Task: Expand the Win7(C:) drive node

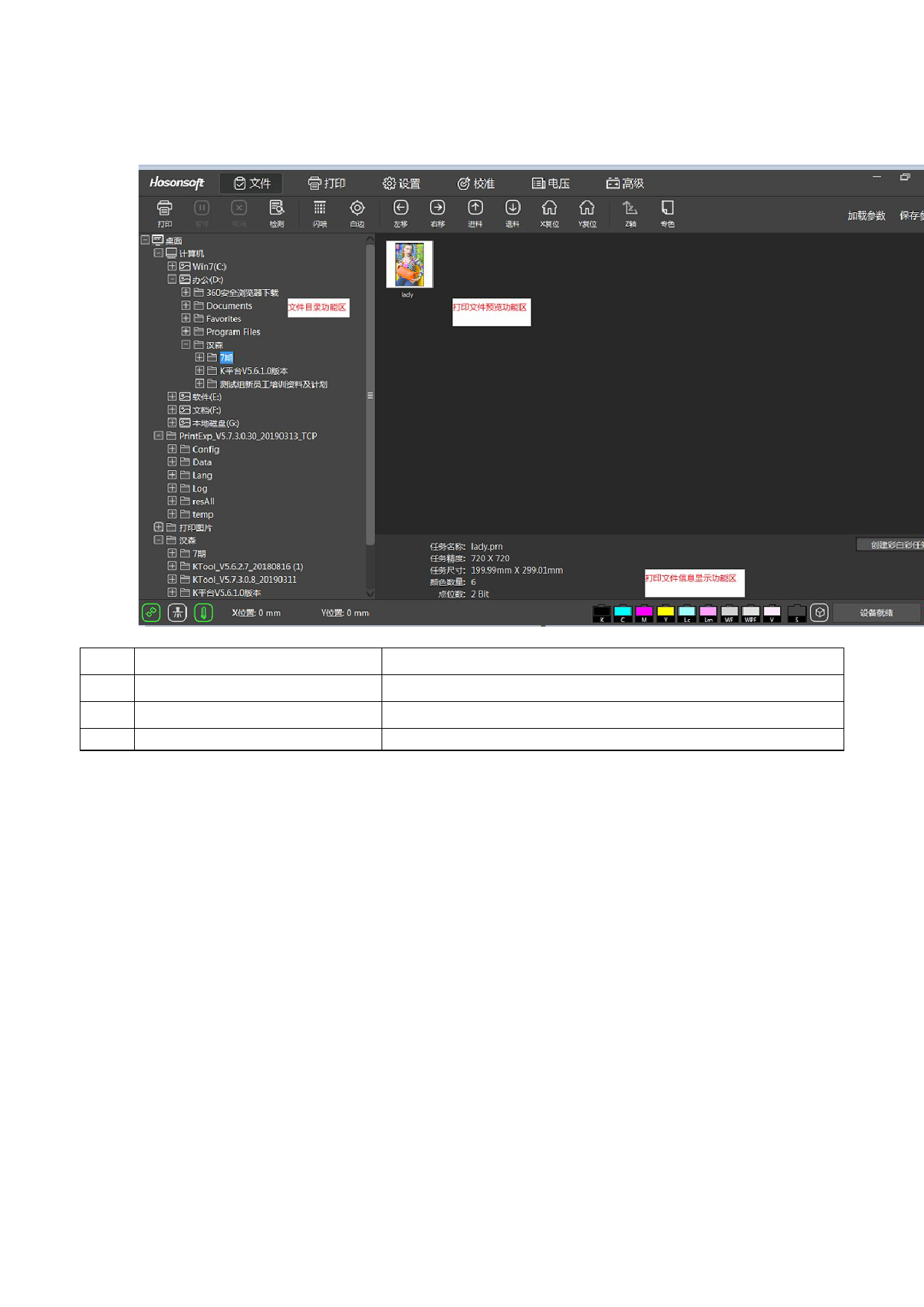Action: [172, 266]
